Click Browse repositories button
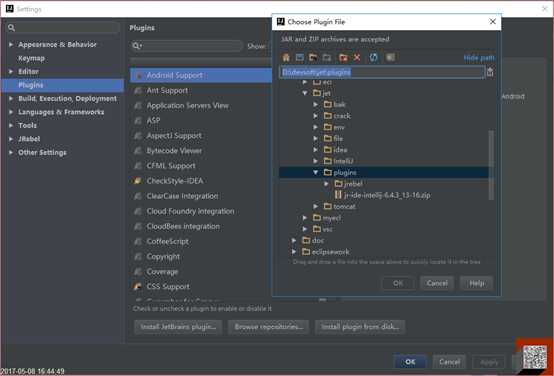554x376 pixels. tap(269, 327)
